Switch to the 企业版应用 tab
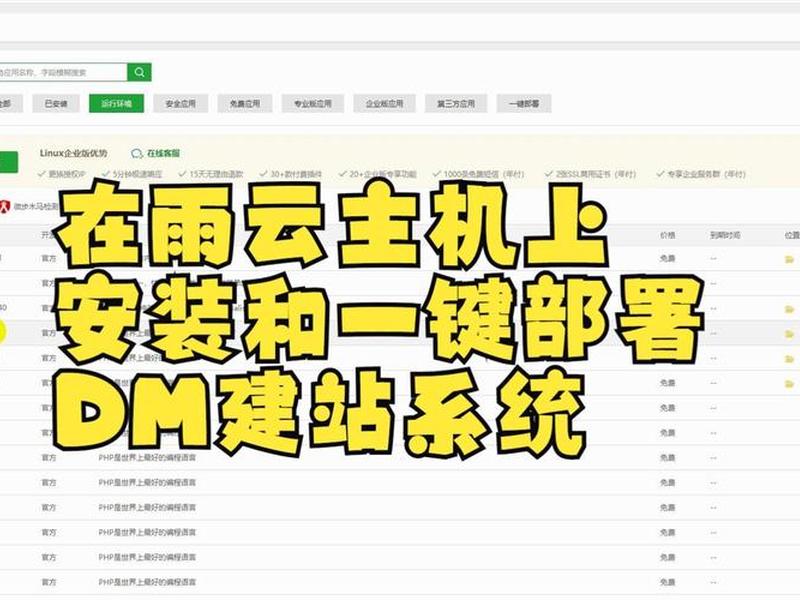 [x=384, y=104]
